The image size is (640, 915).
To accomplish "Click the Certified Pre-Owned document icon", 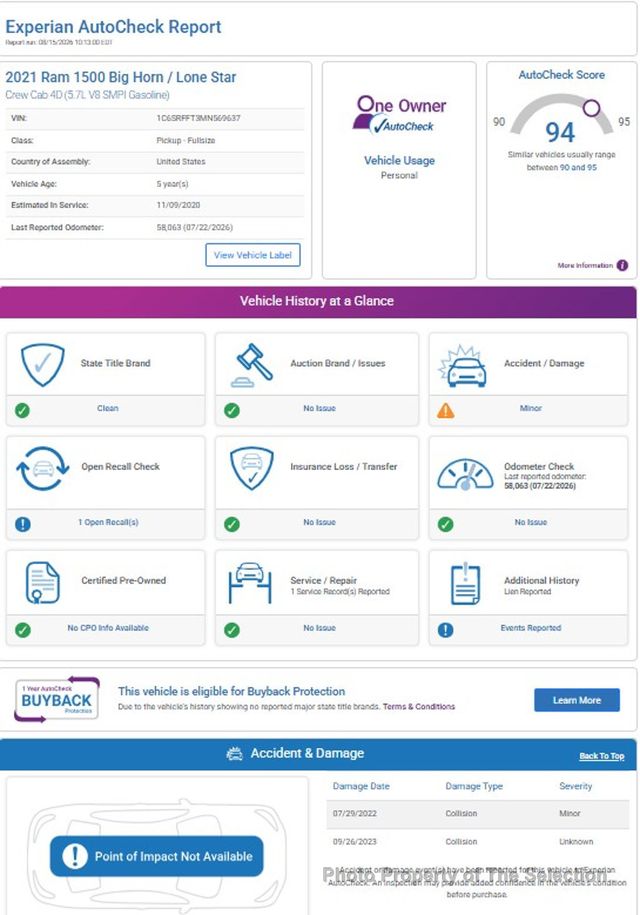I will (43, 582).
